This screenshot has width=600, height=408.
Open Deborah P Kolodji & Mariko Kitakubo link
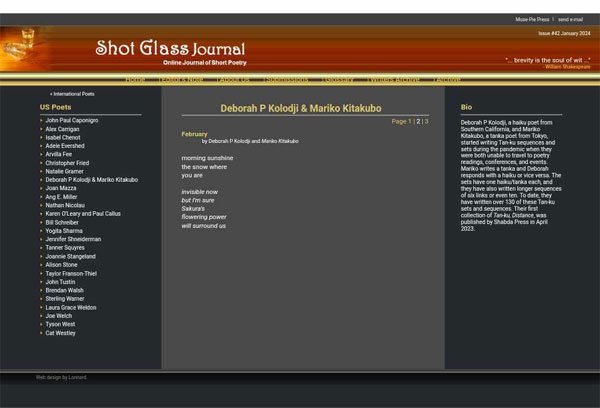tap(92, 180)
